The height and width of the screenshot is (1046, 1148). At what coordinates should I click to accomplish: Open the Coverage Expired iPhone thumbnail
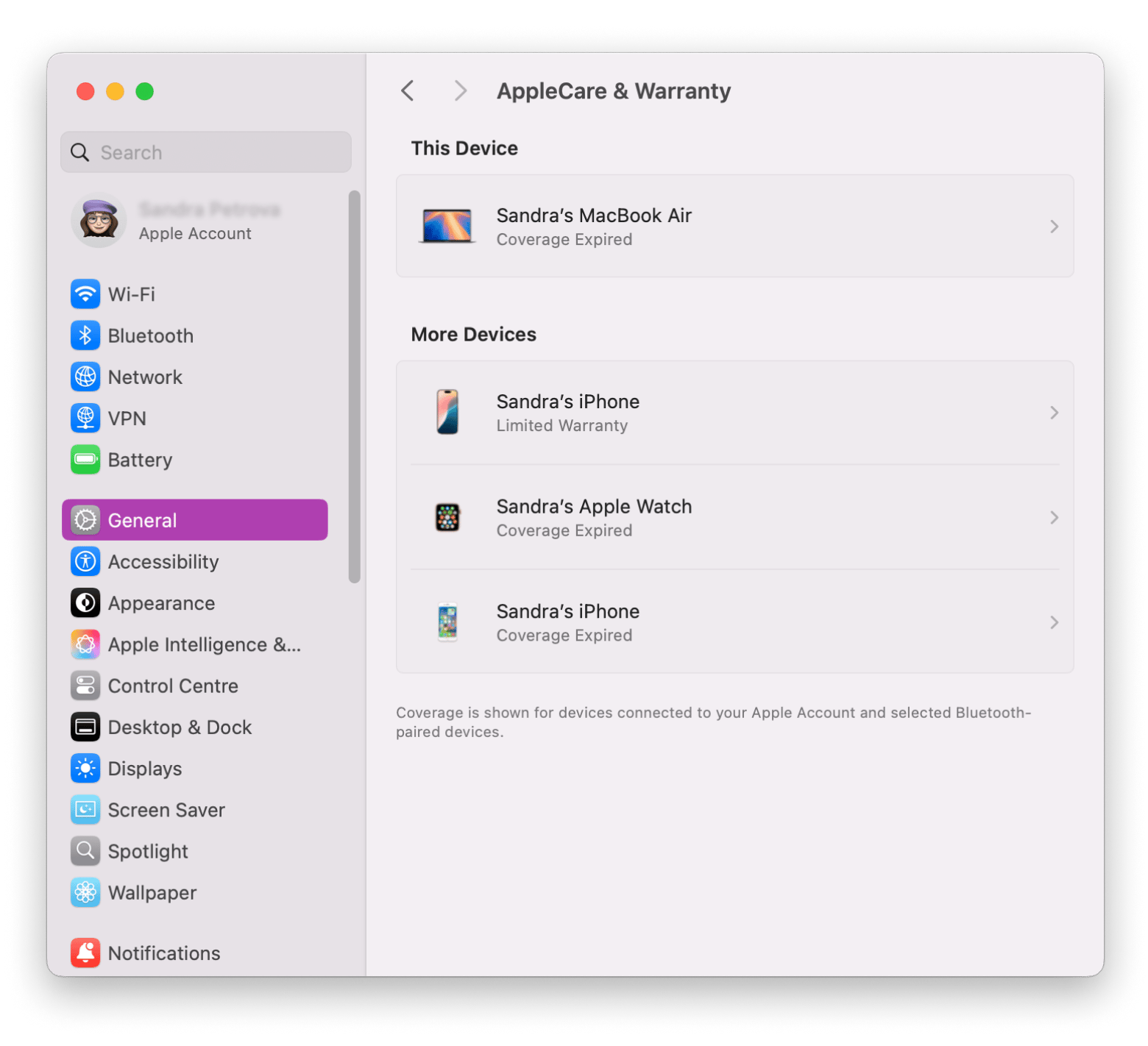click(447, 622)
